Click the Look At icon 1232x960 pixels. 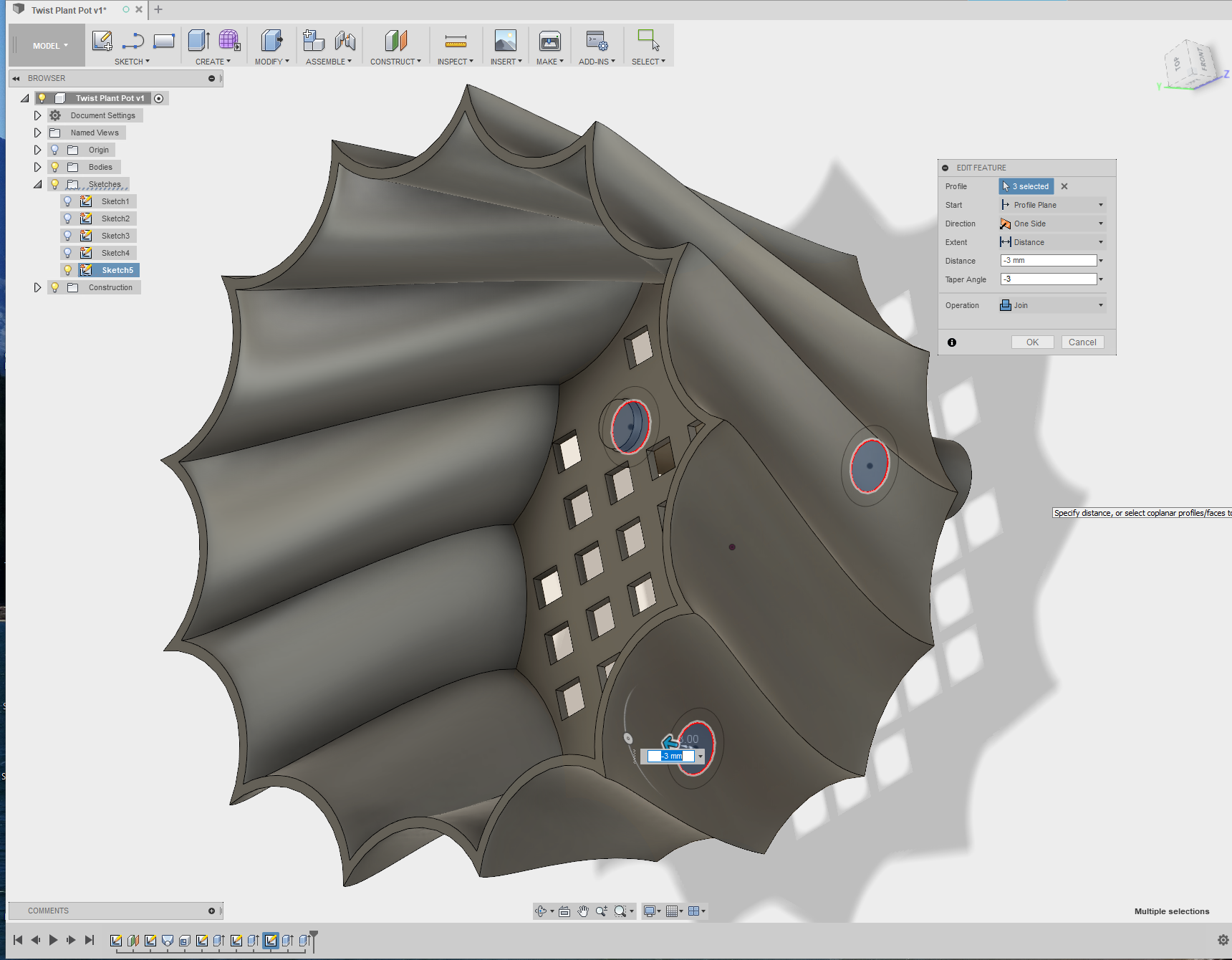coord(564,911)
